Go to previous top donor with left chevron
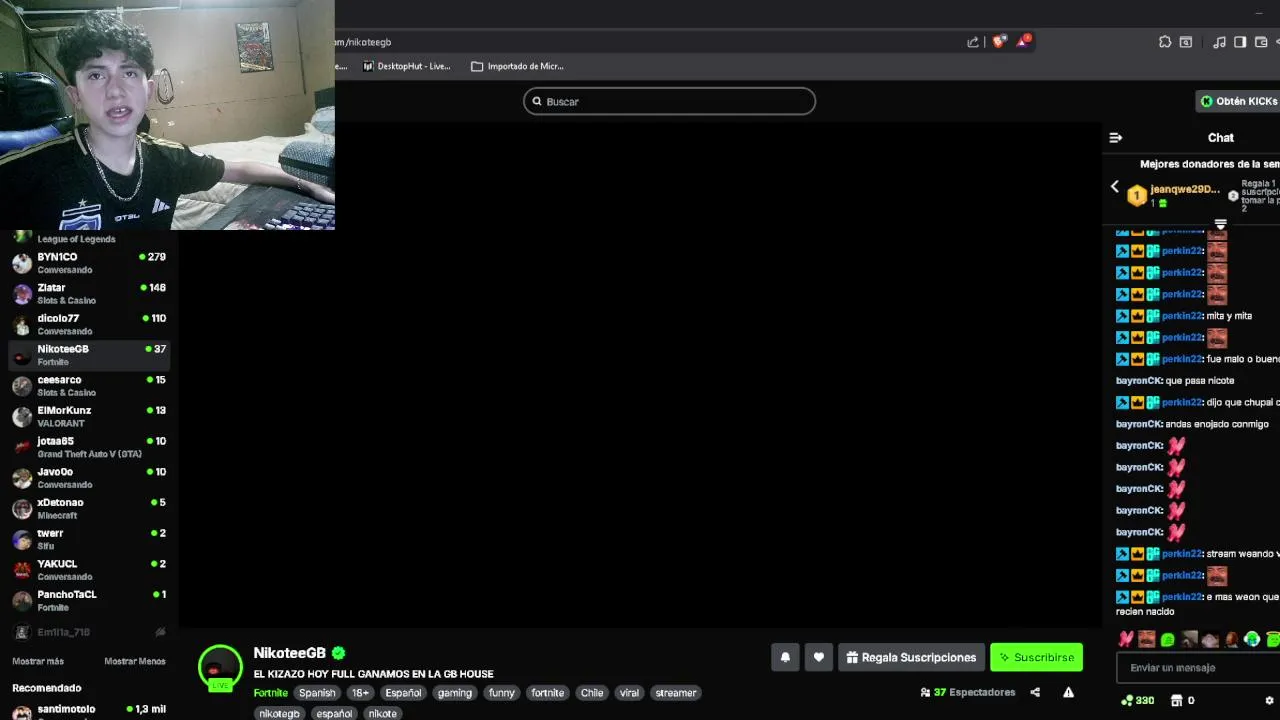Viewport: 1280px width, 720px height. (1115, 187)
